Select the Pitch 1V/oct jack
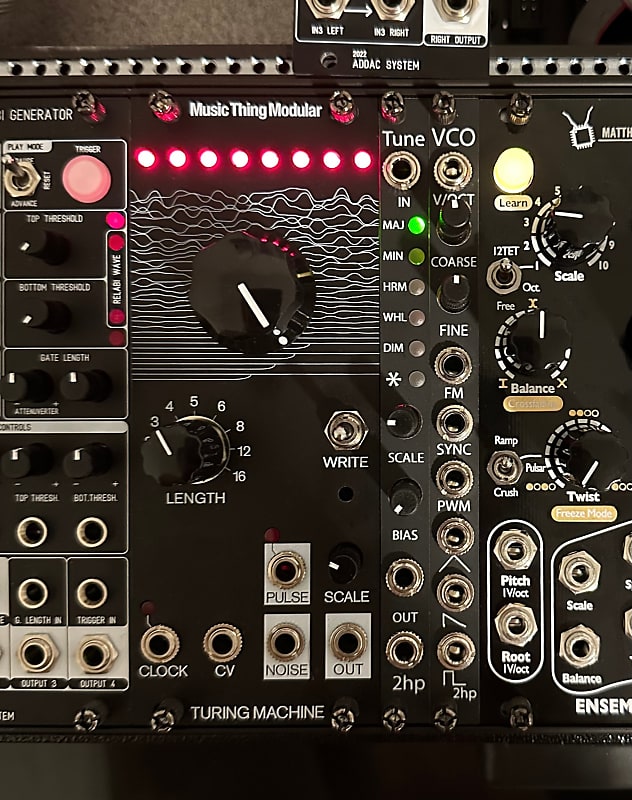The image size is (632, 800). 515,551
